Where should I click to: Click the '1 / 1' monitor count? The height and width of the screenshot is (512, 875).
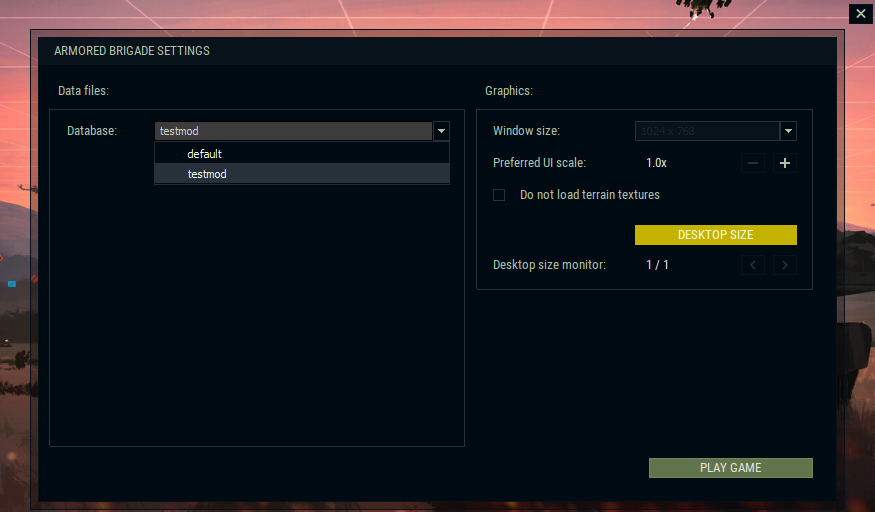pos(657,265)
